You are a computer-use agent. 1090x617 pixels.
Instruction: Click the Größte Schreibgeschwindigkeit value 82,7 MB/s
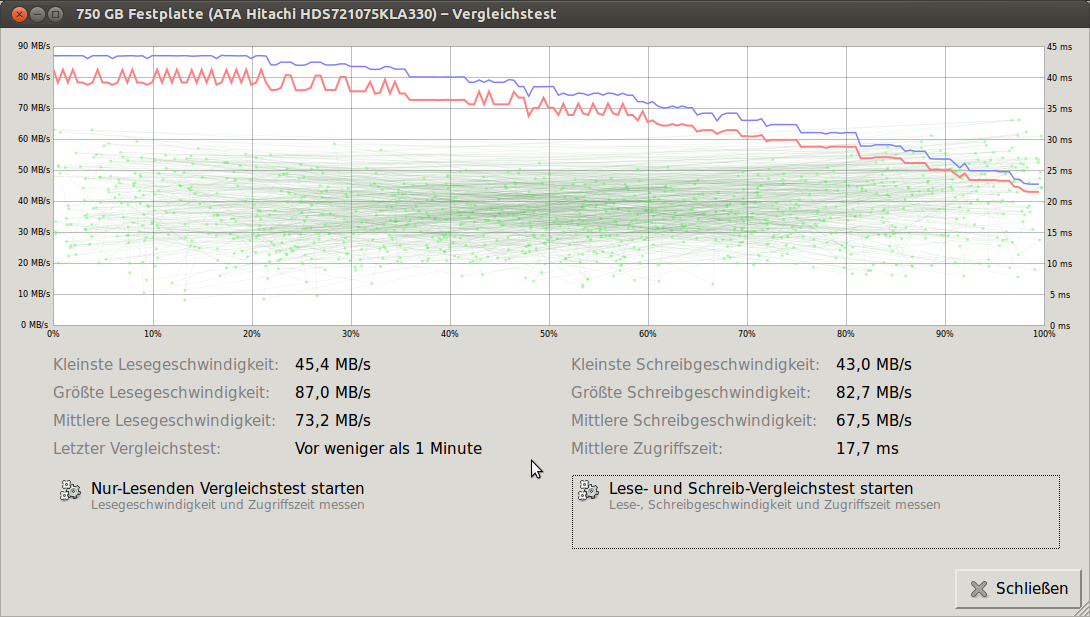coord(873,392)
